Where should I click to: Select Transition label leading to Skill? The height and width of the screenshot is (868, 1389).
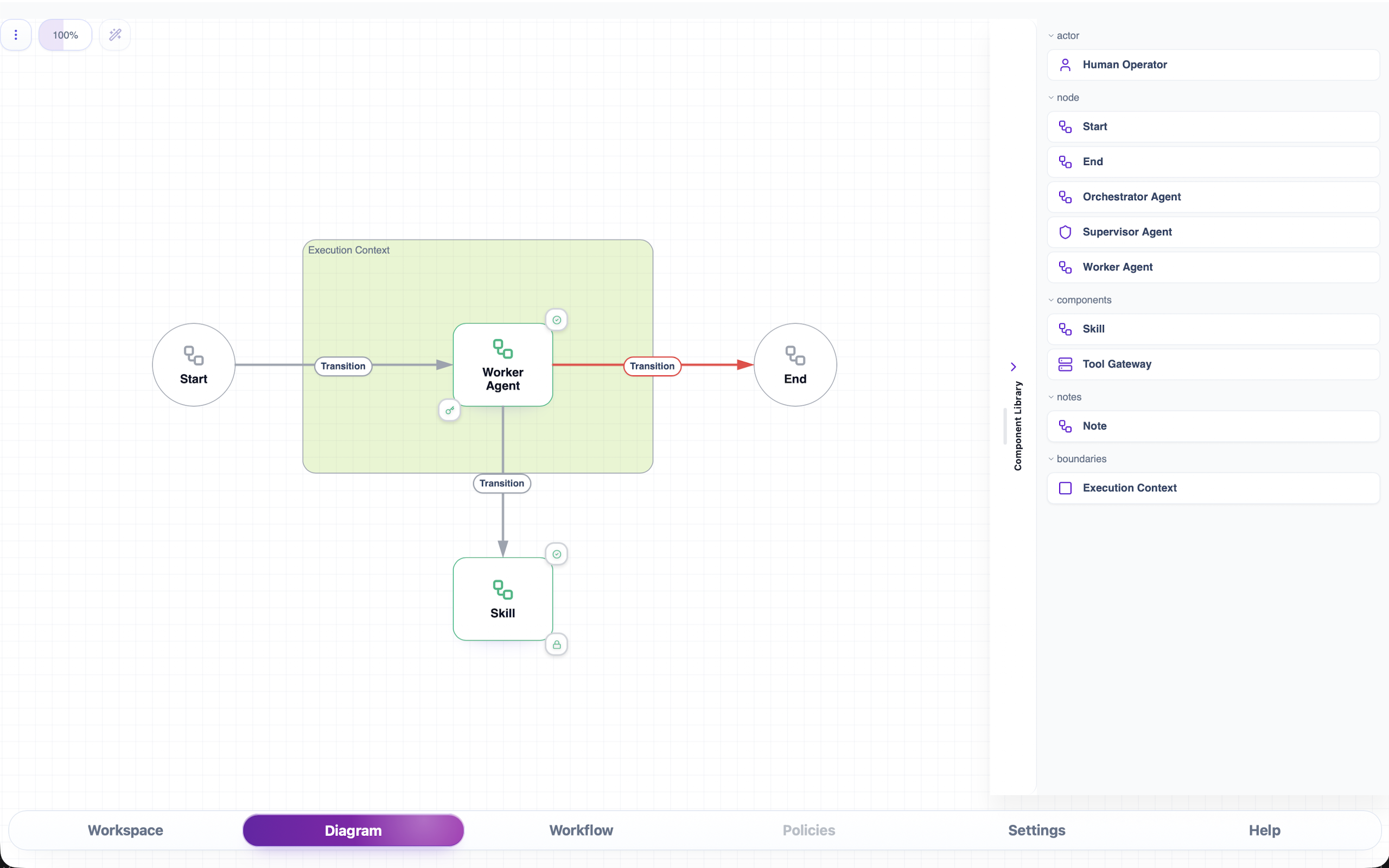point(502,483)
